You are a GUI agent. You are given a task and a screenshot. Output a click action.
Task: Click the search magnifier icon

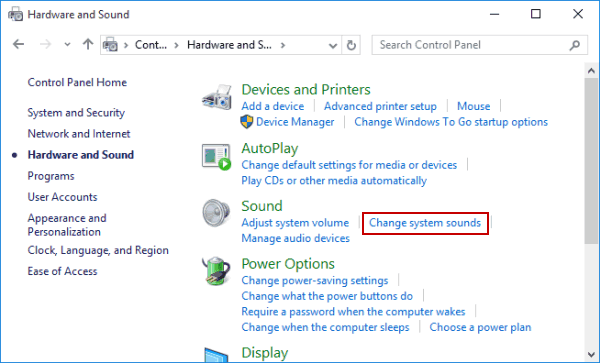574,46
